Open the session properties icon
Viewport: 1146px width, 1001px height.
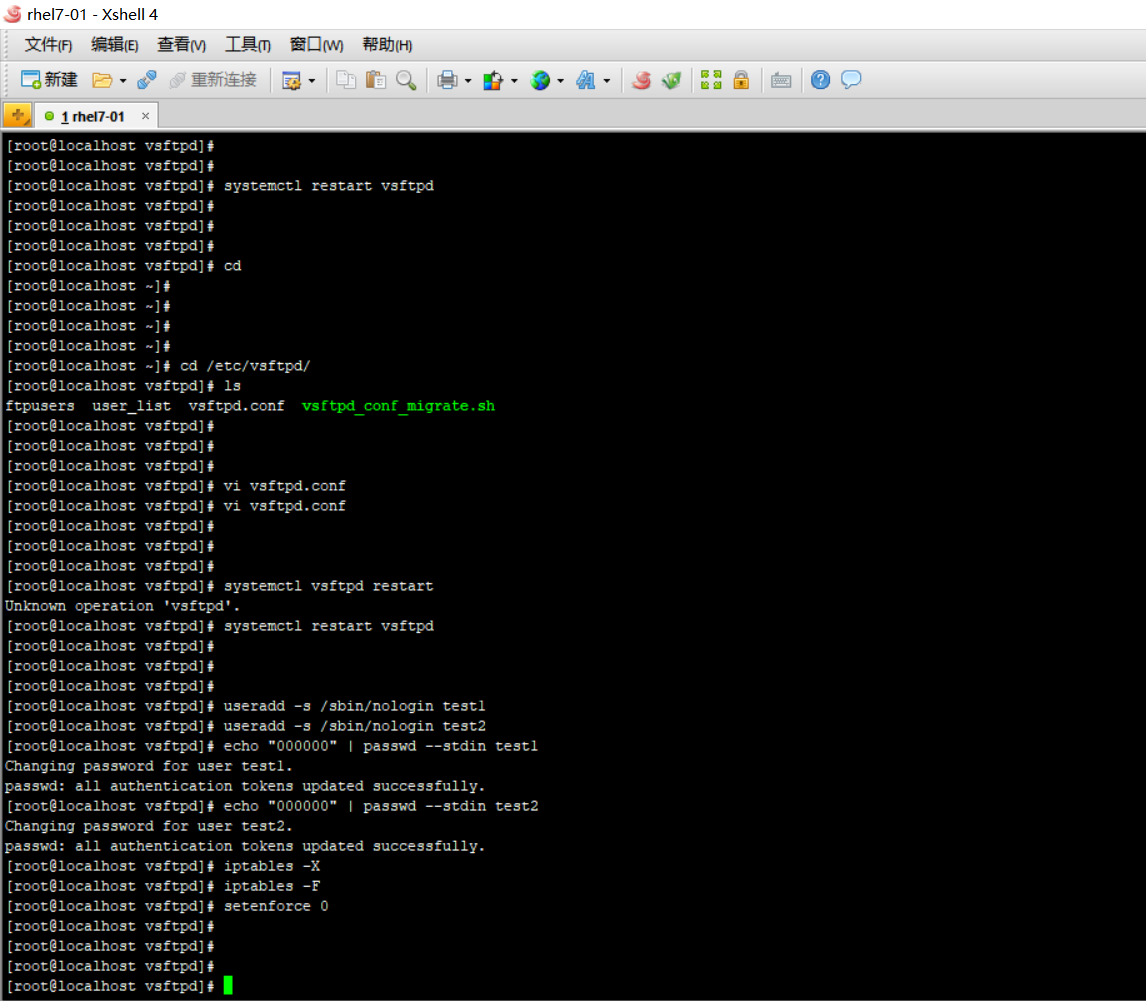(x=291, y=80)
